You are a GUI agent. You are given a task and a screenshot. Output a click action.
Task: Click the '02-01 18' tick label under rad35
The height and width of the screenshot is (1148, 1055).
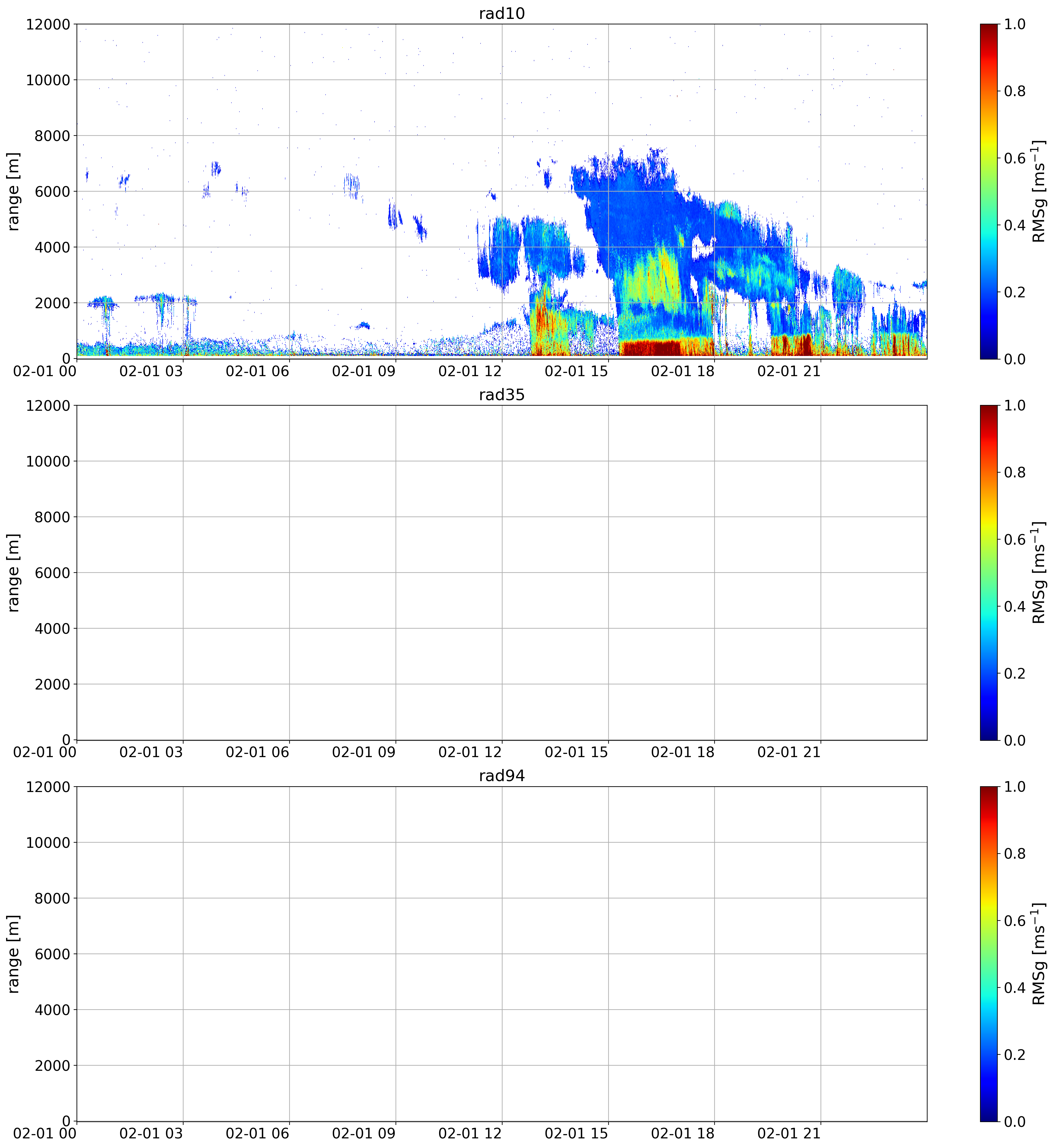pyautogui.click(x=682, y=752)
